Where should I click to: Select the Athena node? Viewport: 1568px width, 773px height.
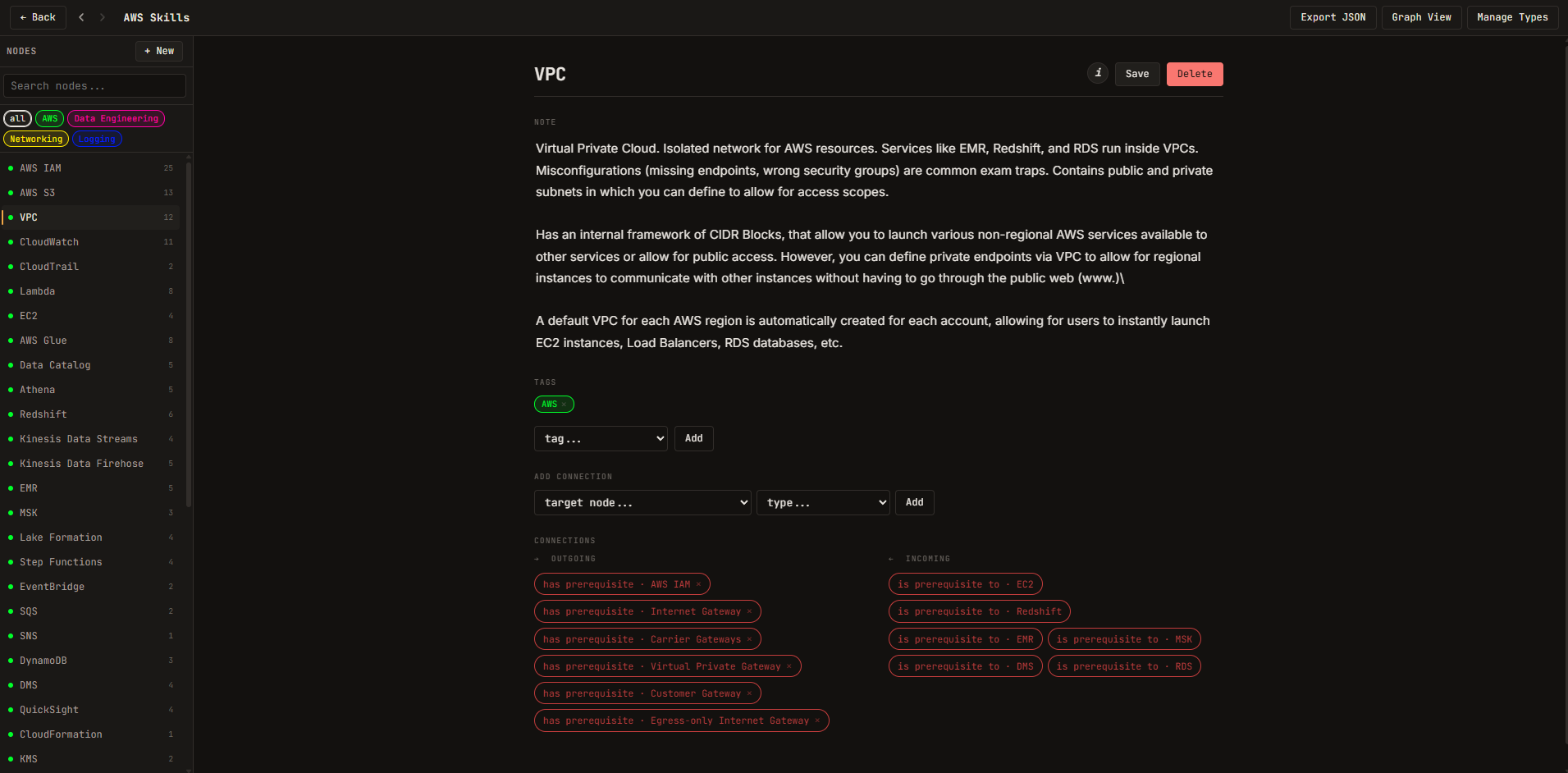coord(90,390)
